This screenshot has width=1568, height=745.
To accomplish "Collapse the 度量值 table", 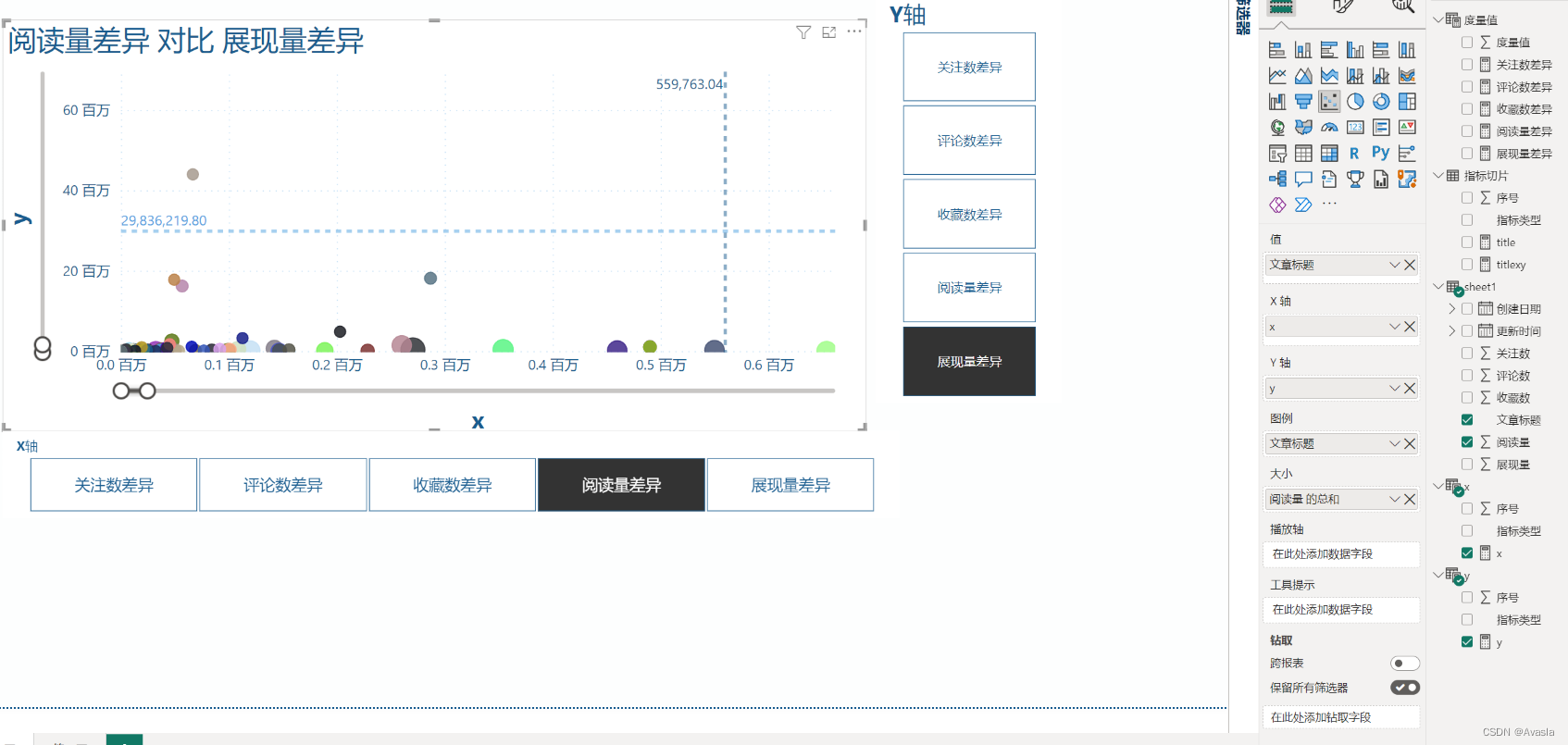I will click(1438, 19).
